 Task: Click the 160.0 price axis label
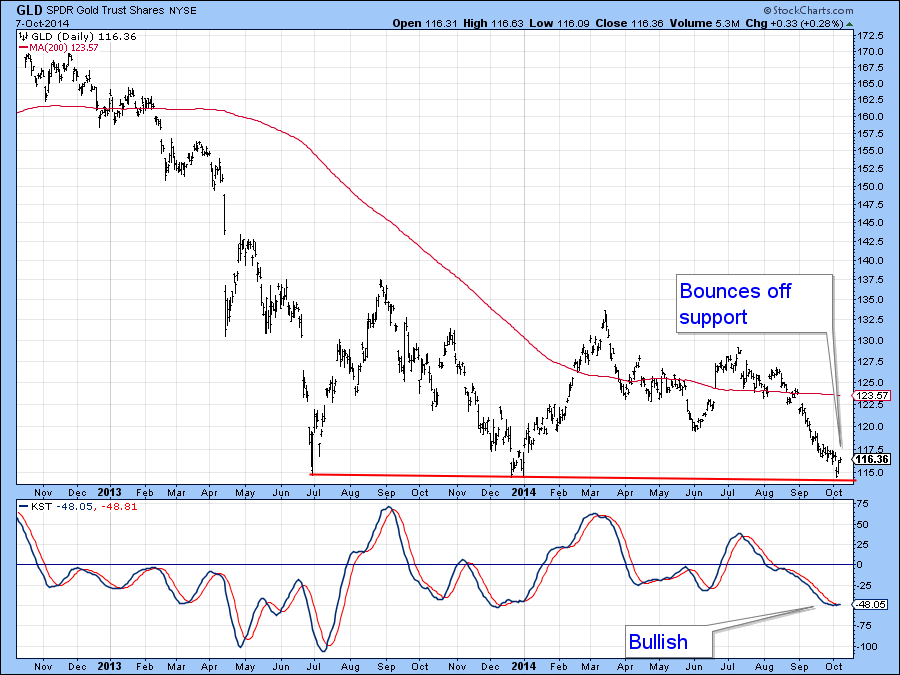coord(871,117)
